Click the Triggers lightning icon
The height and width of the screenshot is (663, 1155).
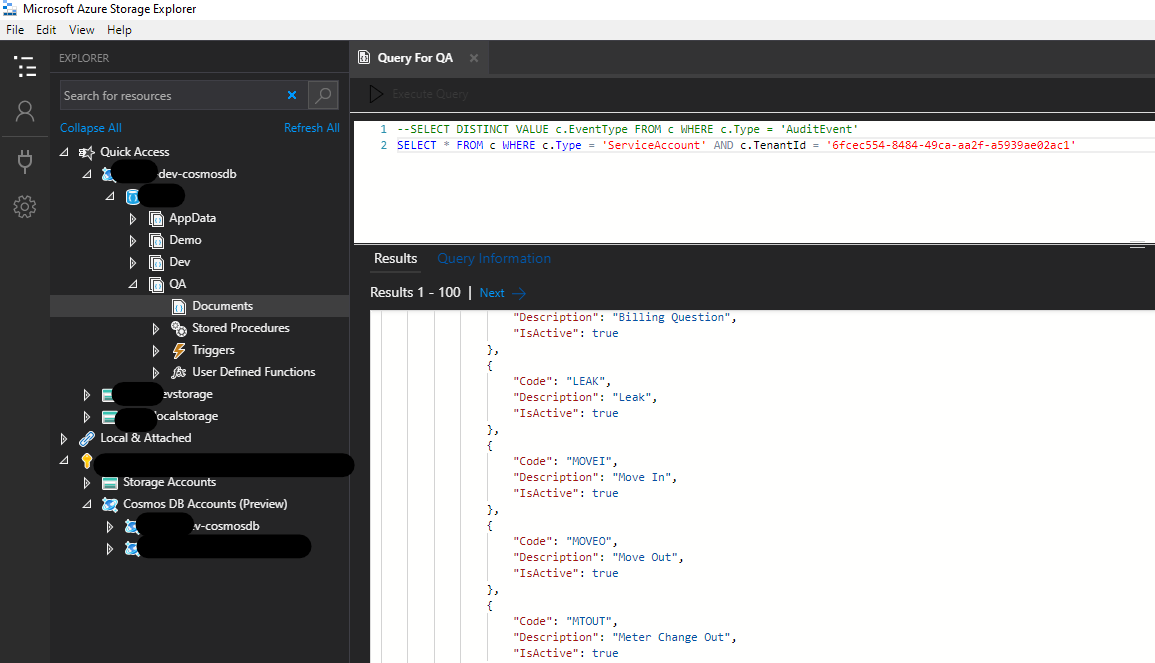pyautogui.click(x=179, y=351)
